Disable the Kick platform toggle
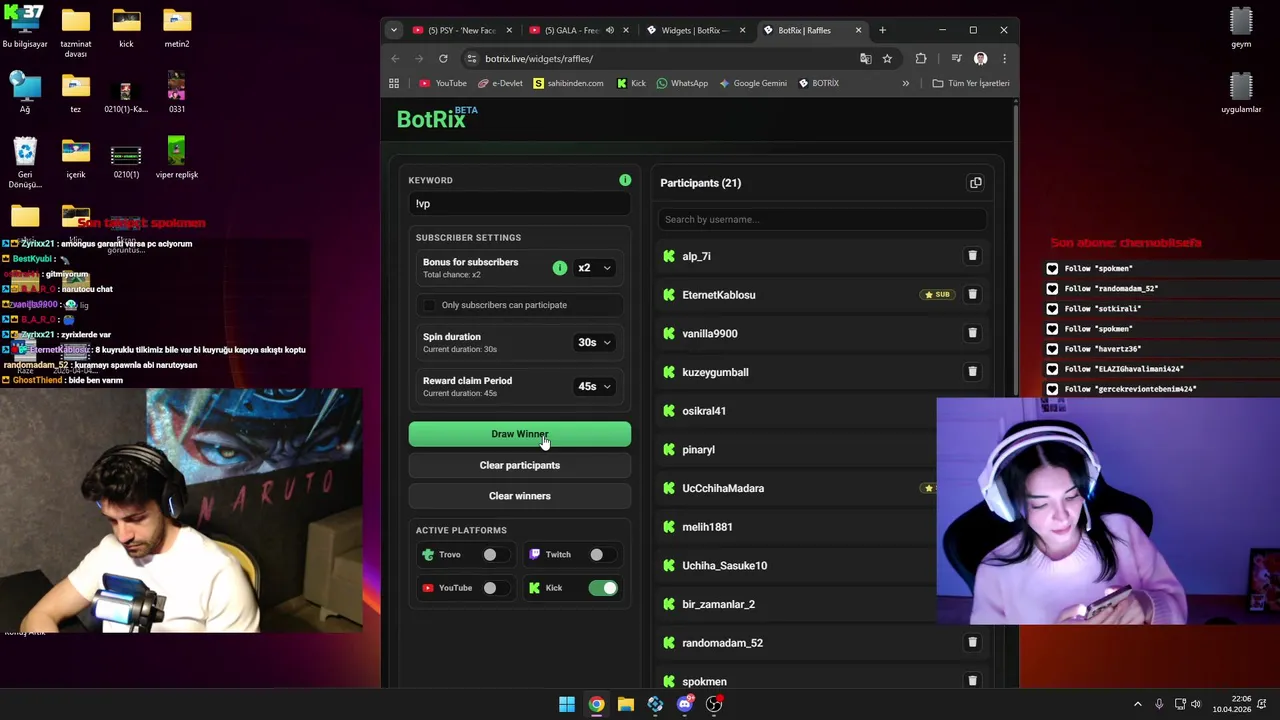The image size is (1280, 720). pos(603,588)
